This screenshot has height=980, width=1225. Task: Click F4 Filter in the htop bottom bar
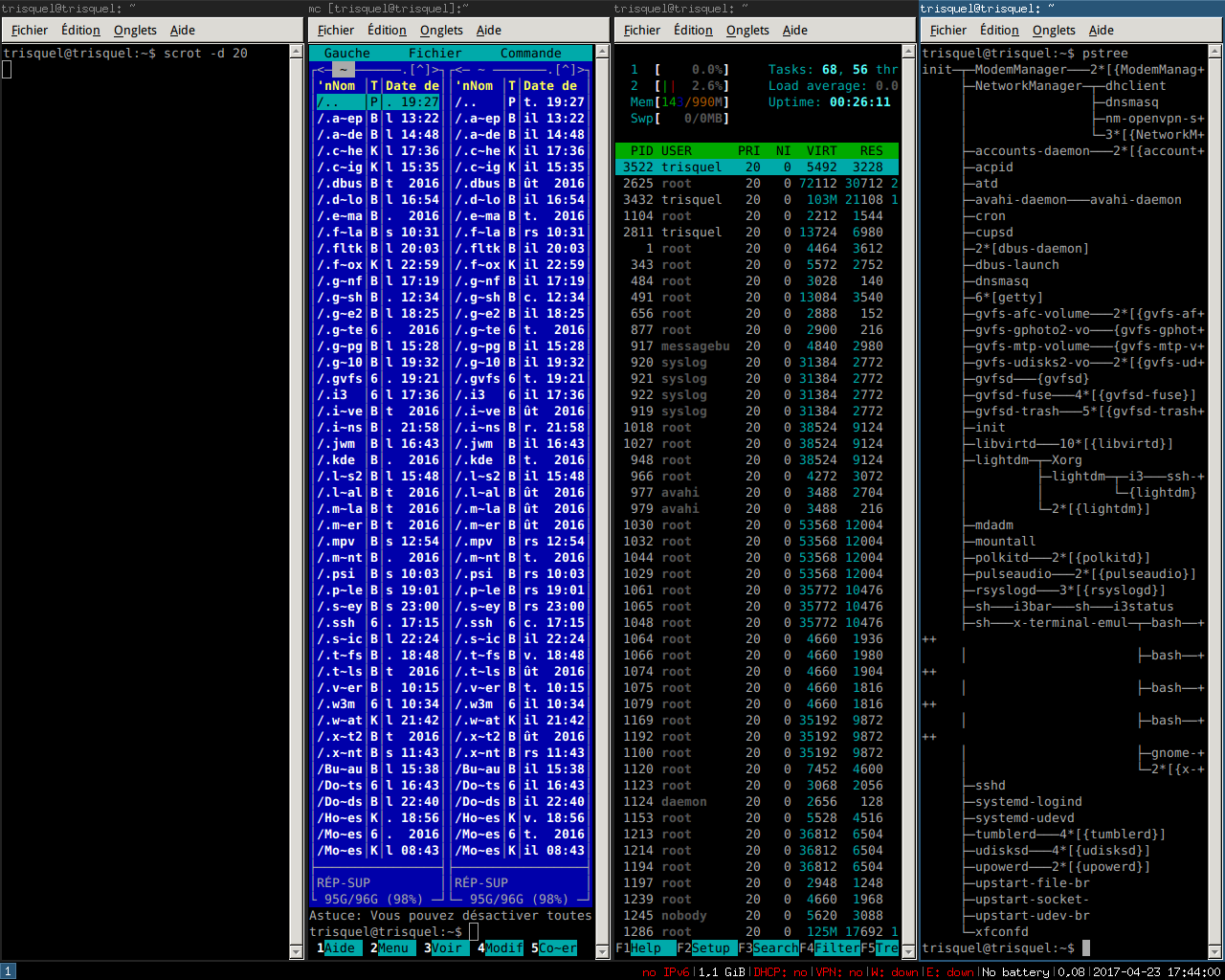(830, 948)
